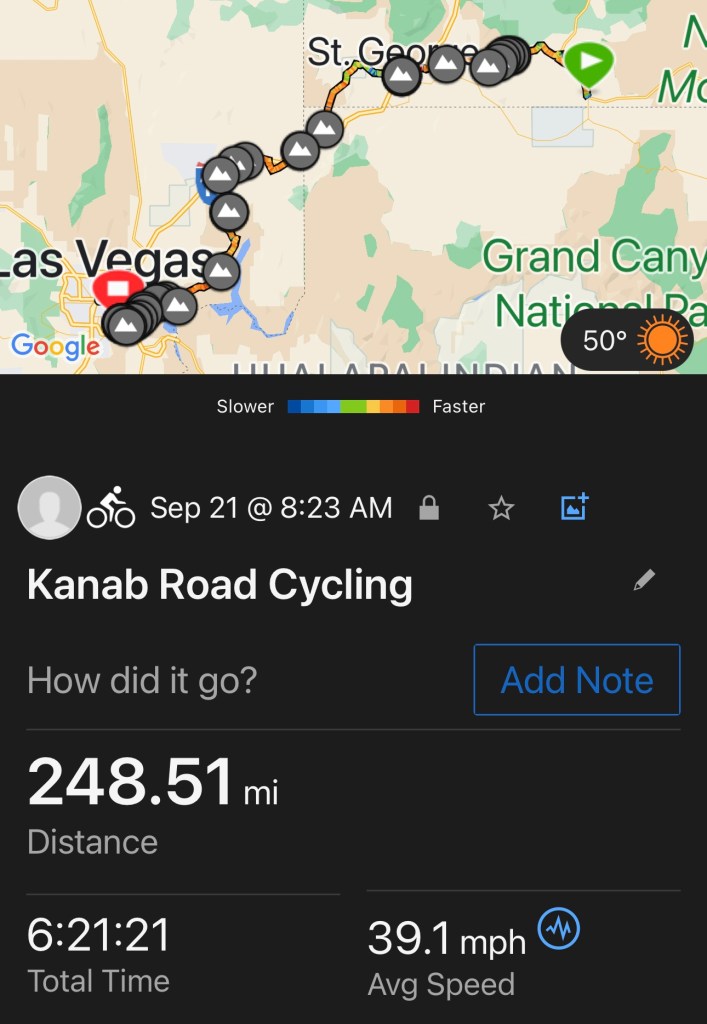
Task: Open the profile avatar picture
Action: (49, 508)
